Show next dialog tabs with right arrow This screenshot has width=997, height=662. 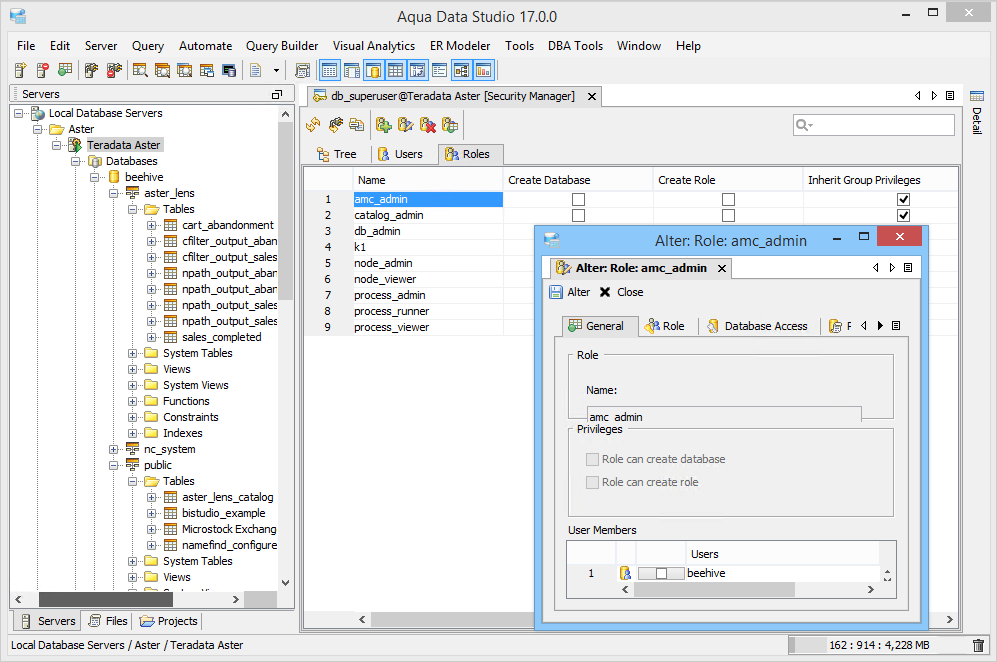(880, 326)
